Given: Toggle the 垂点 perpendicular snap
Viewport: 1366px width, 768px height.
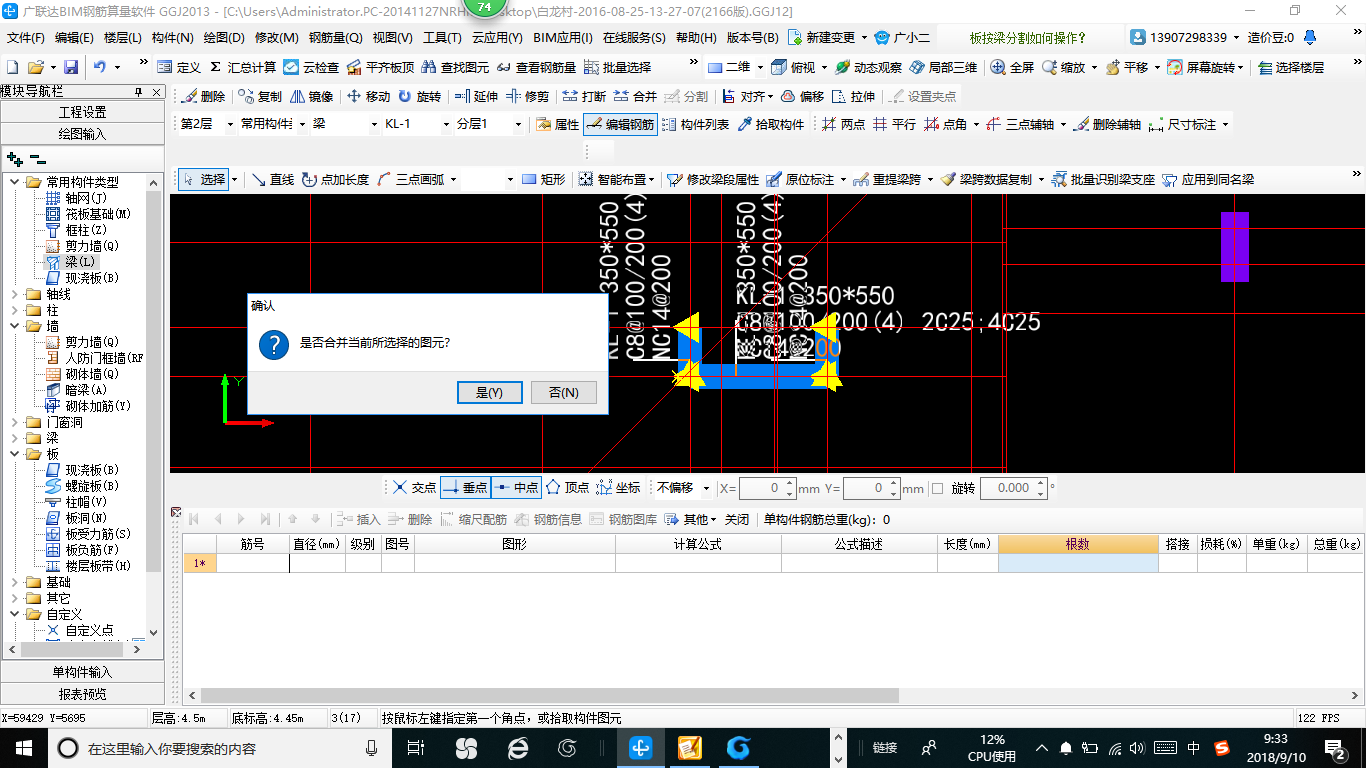Looking at the screenshot, I should tap(465, 488).
